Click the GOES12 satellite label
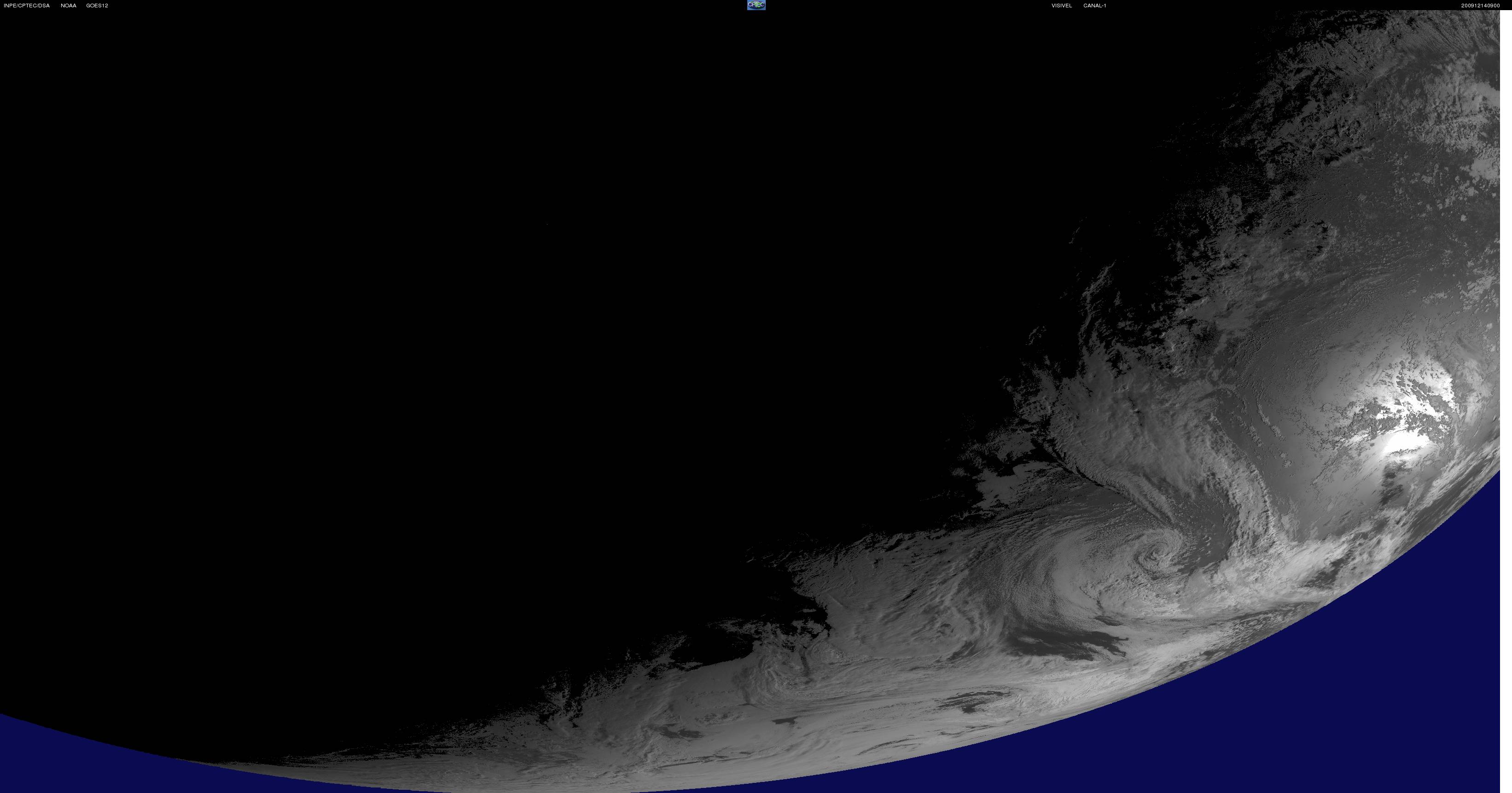The width and height of the screenshot is (1512, 793). 97,6
